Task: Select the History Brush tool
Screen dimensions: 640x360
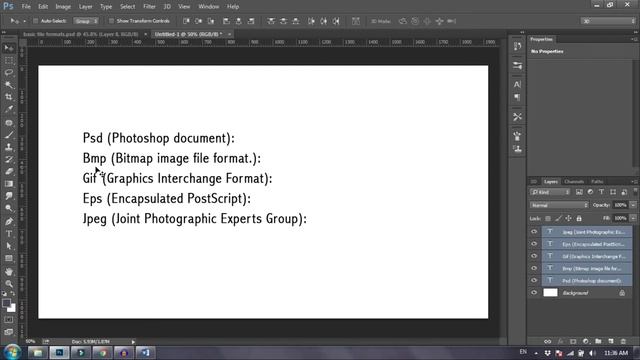Action: [x=9, y=159]
